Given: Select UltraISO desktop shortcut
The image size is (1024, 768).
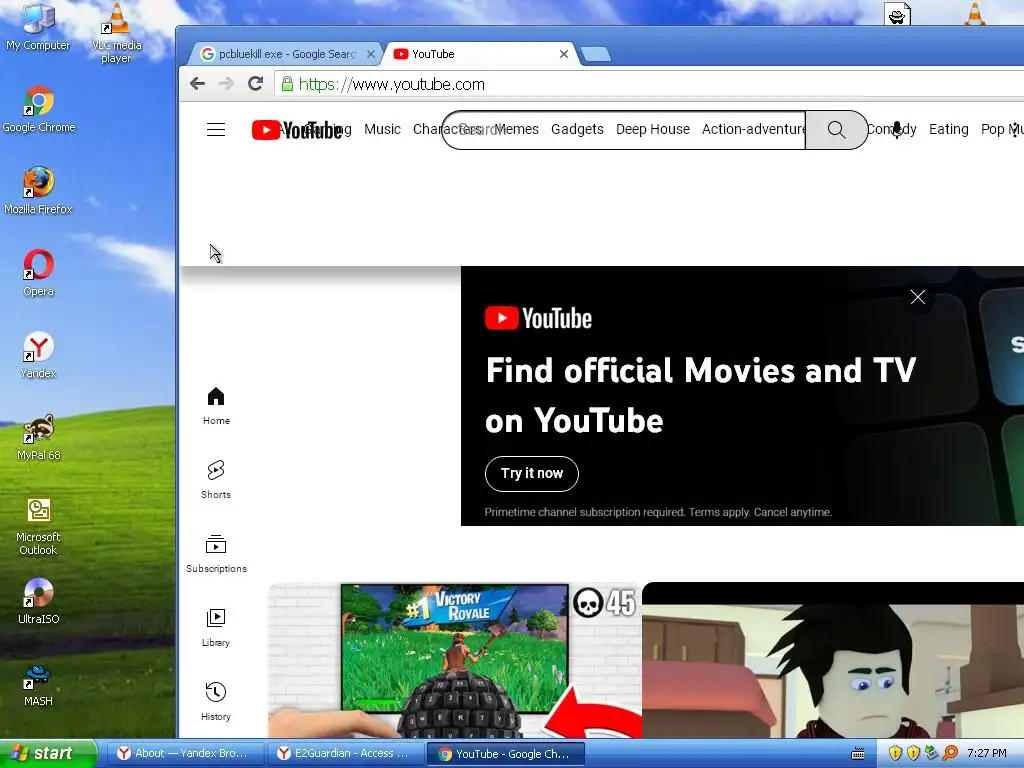Looking at the screenshot, I should point(39,601).
